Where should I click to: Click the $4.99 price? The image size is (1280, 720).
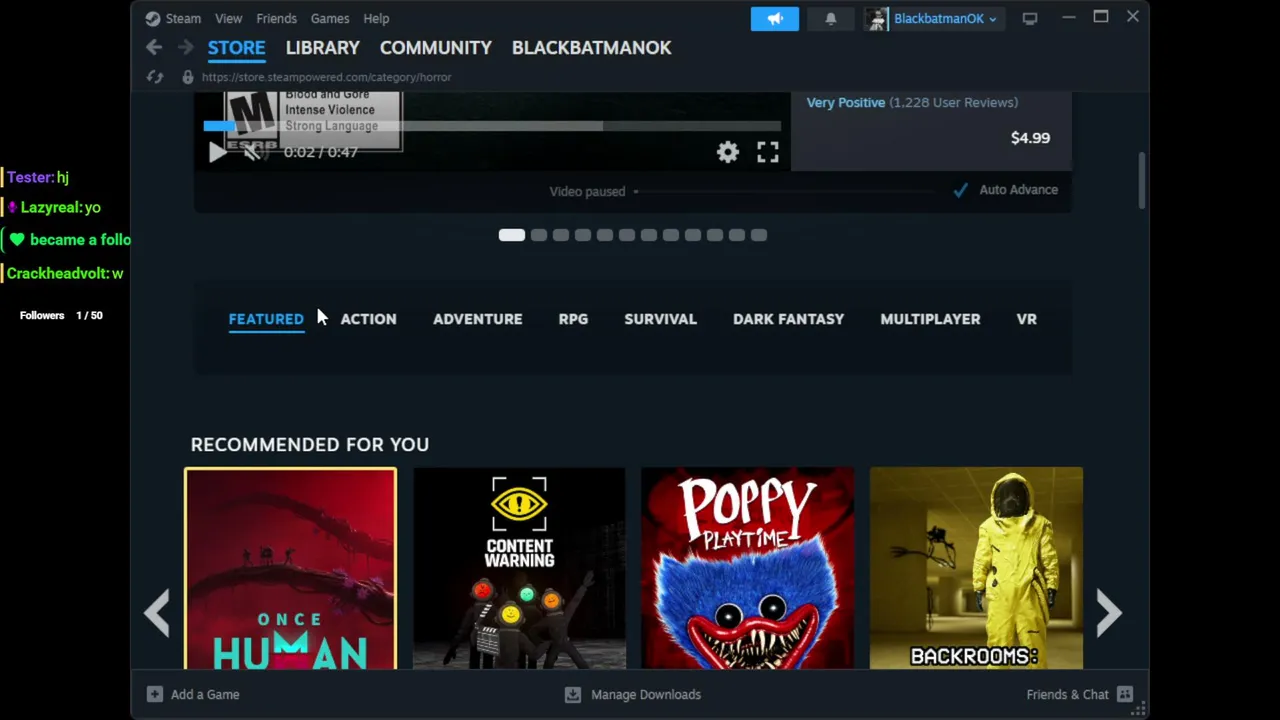click(x=1030, y=138)
